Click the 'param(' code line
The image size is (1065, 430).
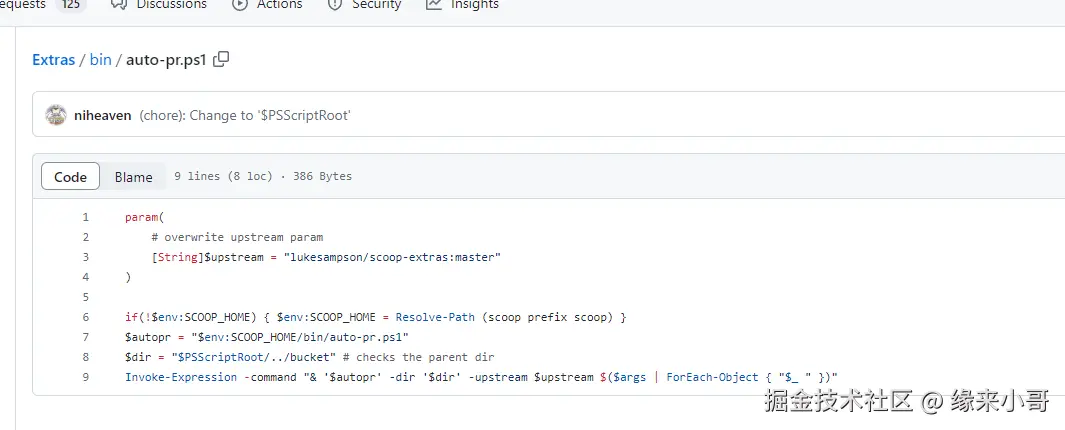coord(145,217)
